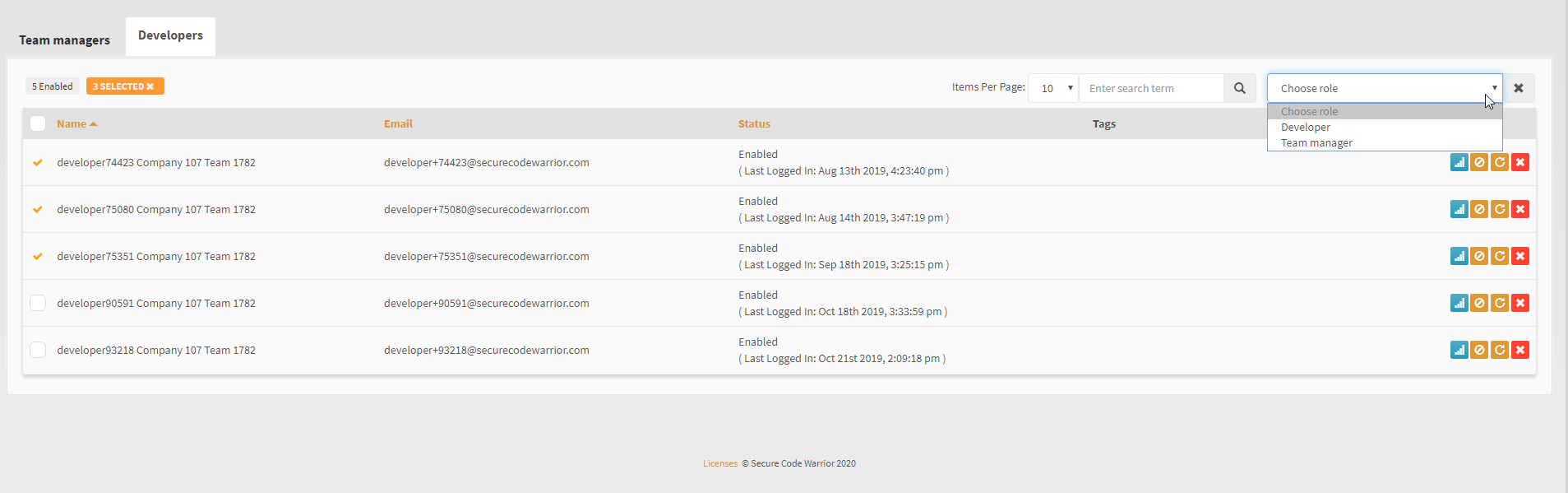Image resolution: width=1568 pixels, height=493 pixels.
Task: Click the Last Logged In Sep 18th 2019 text
Action: 844,265
